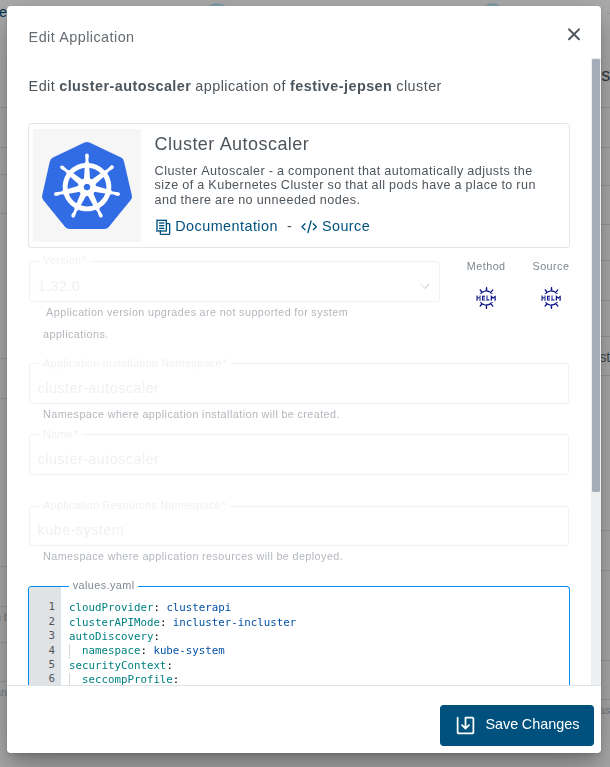Expand the Version dropdown chevron
The image size is (610, 767).
(x=425, y=286)
